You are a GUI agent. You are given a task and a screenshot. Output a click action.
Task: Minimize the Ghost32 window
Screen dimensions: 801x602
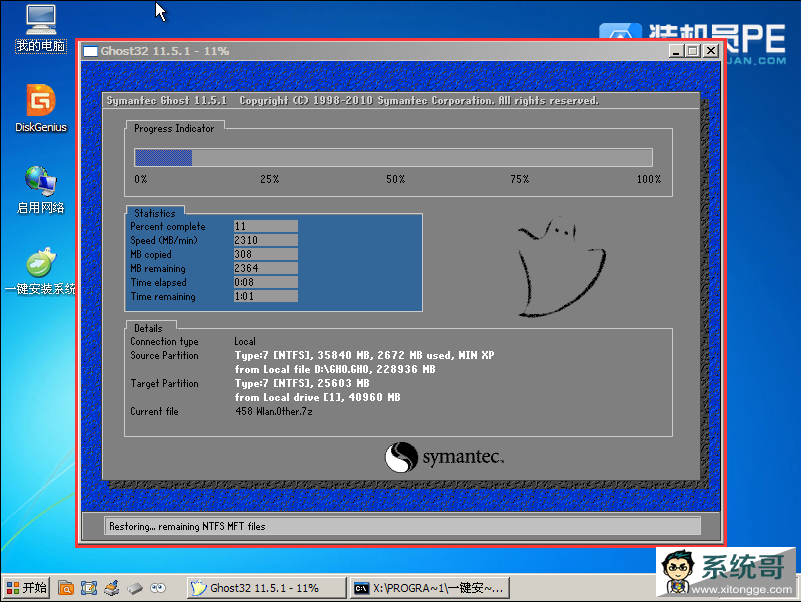[x=676, y=51]
